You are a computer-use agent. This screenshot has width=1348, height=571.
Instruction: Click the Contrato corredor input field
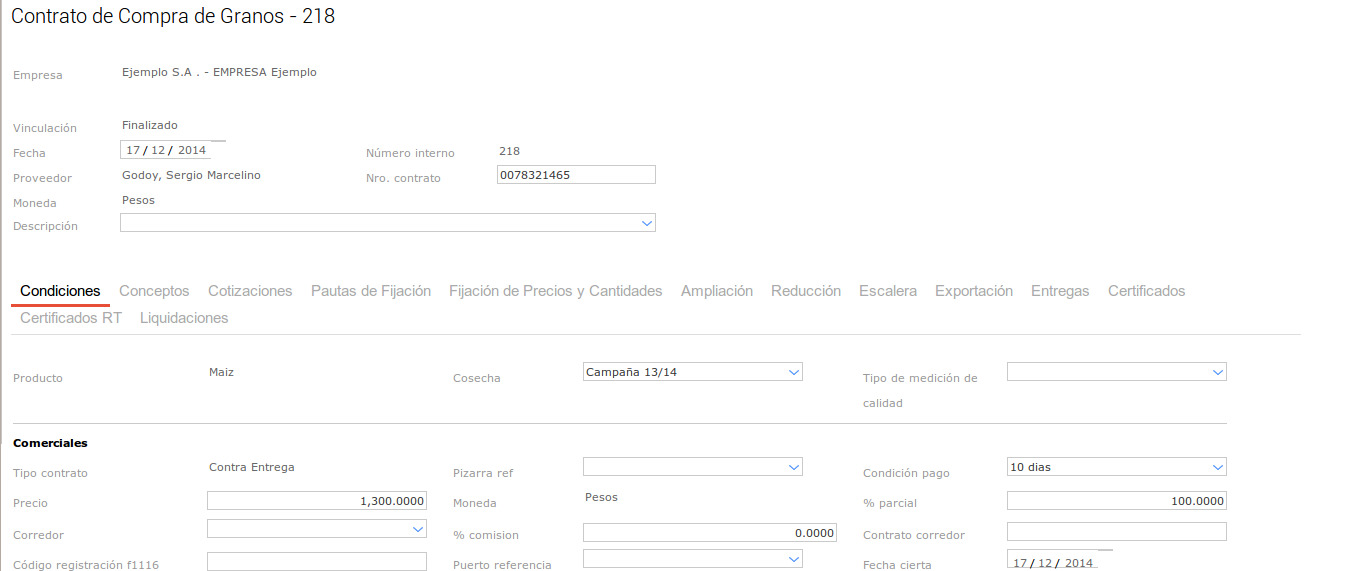[x=1116, y=531]
